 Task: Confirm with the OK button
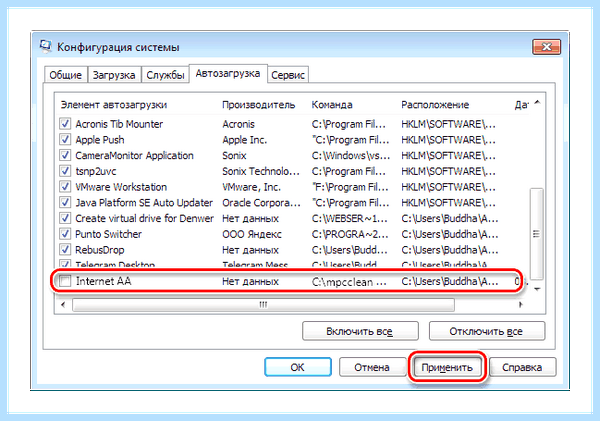point(298,367)
